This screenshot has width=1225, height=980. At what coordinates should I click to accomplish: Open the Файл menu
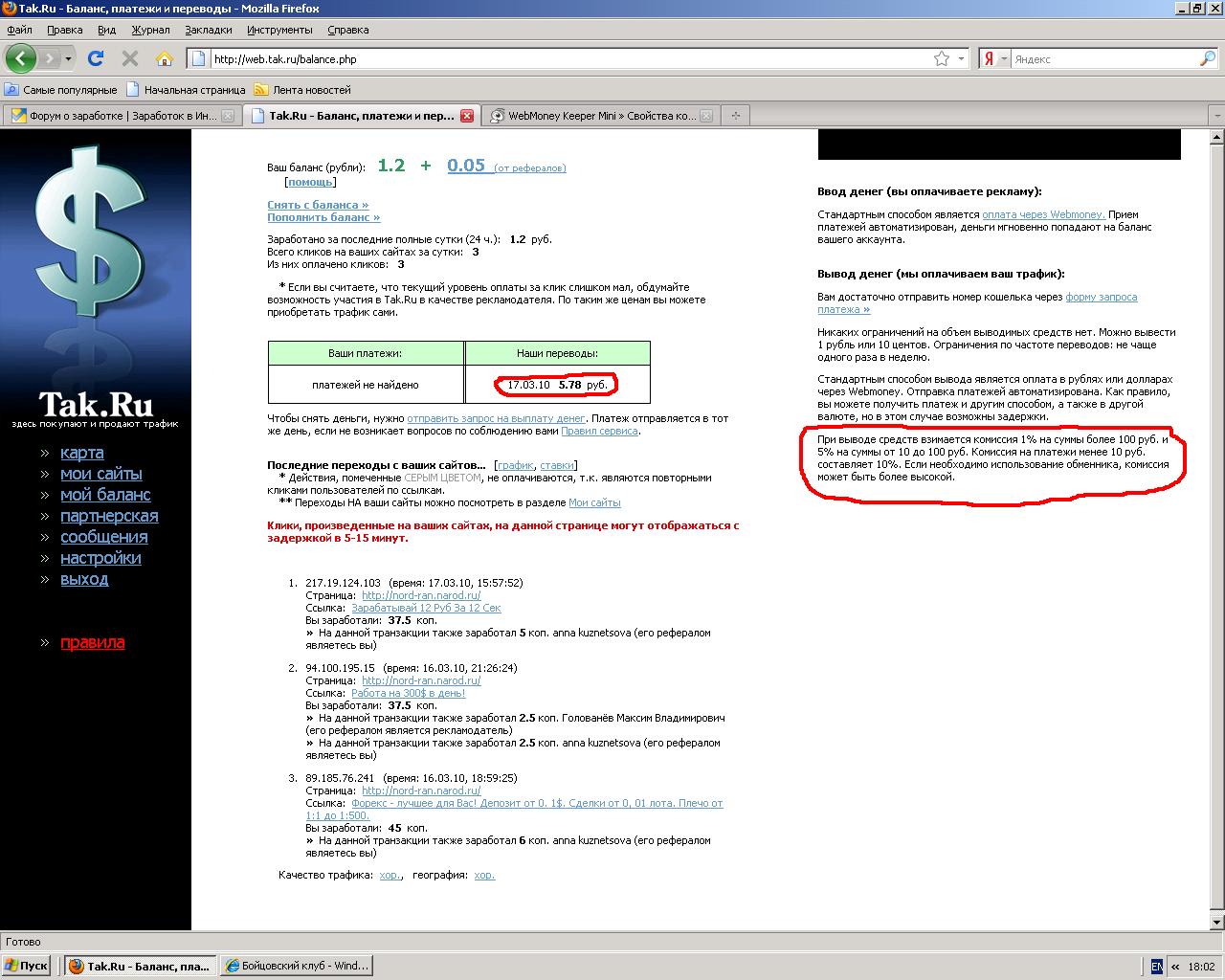19,30
